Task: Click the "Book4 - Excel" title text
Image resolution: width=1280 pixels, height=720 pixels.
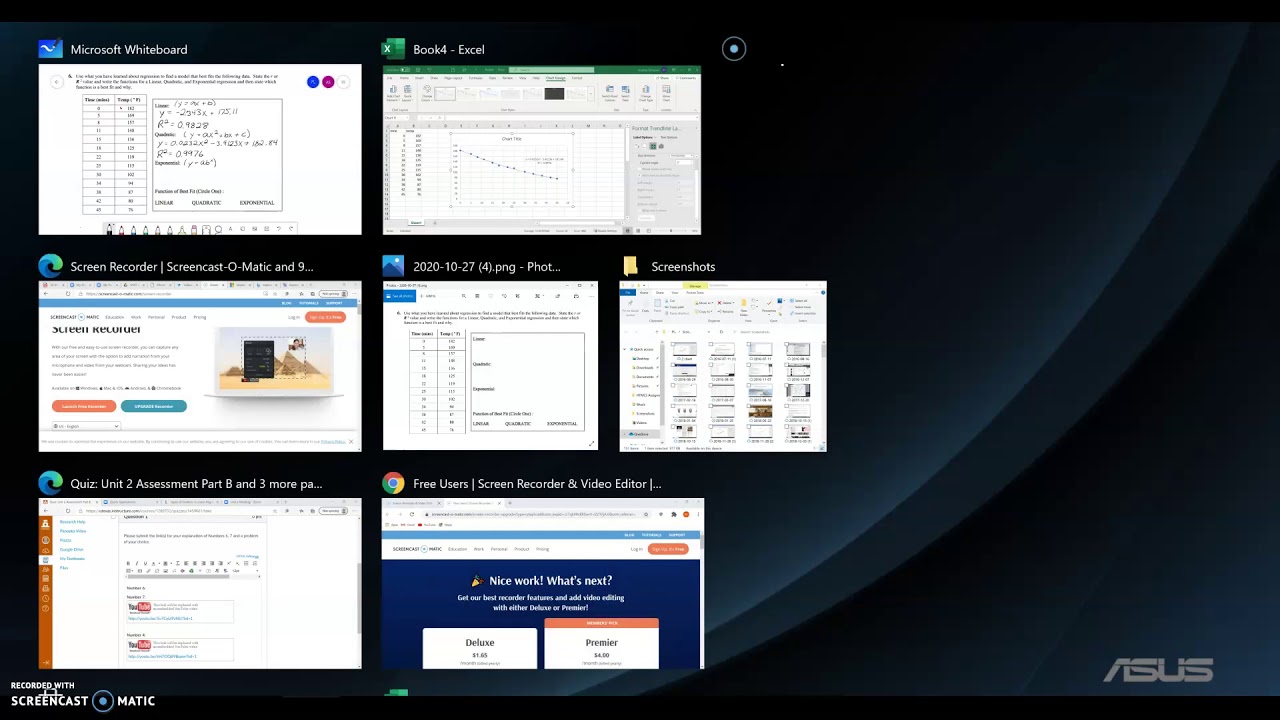Action: tap(449, 49)
